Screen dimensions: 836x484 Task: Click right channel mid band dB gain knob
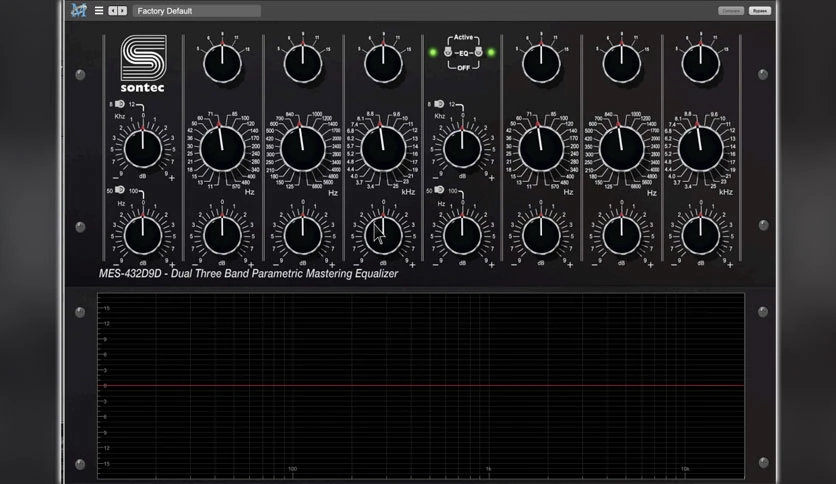622,235
